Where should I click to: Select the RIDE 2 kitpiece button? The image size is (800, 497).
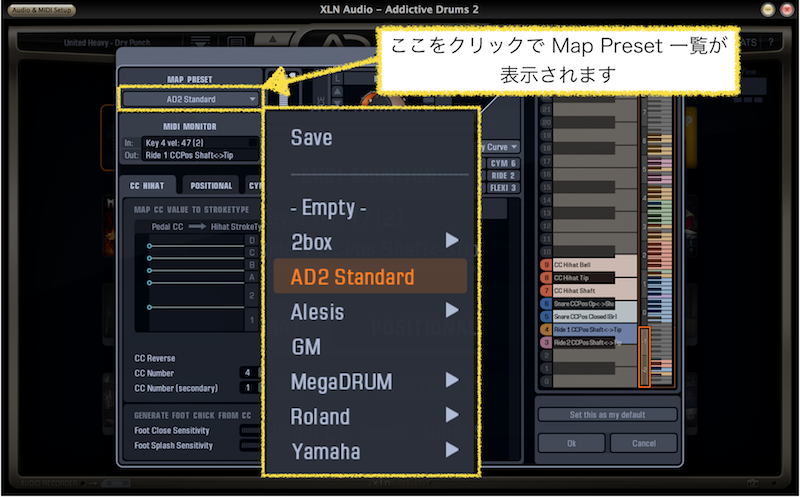[503, 176]
